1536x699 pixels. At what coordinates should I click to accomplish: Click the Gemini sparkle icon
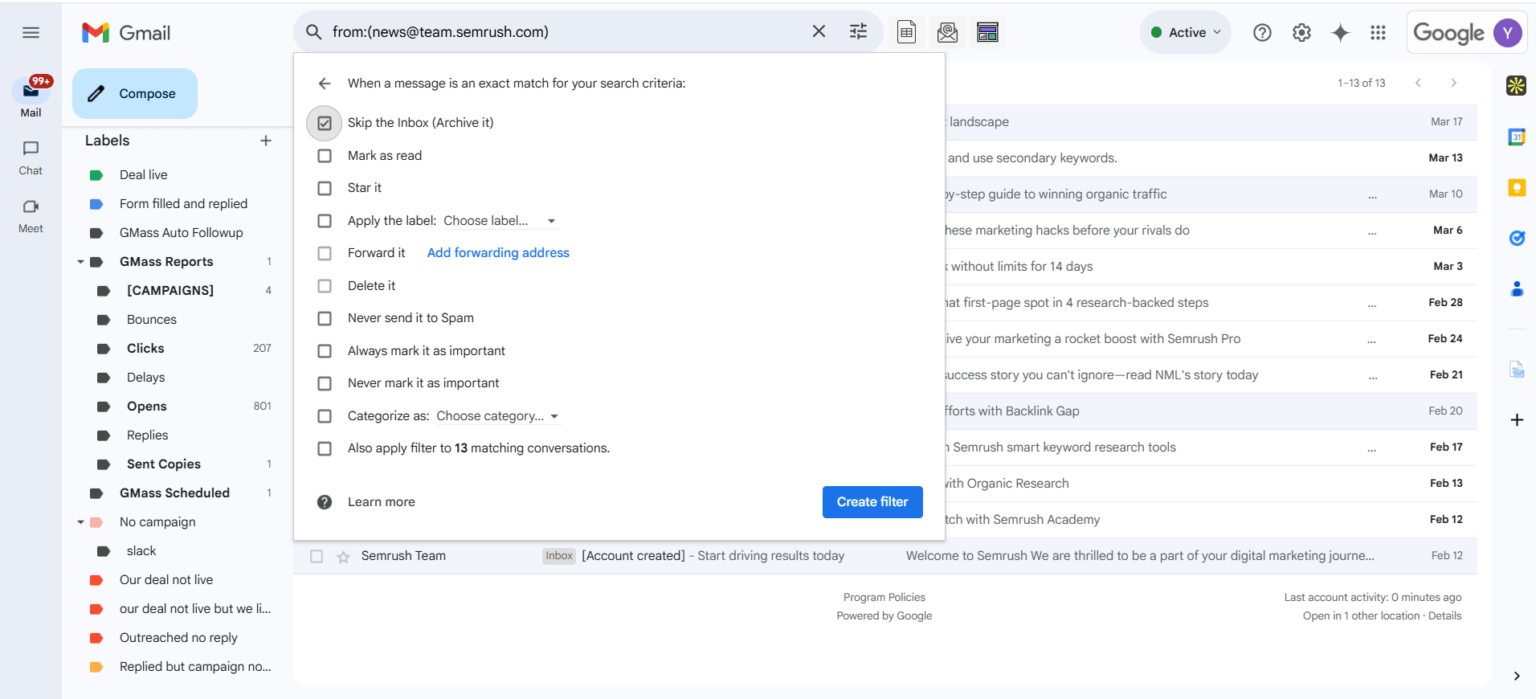coord(1340,31)
